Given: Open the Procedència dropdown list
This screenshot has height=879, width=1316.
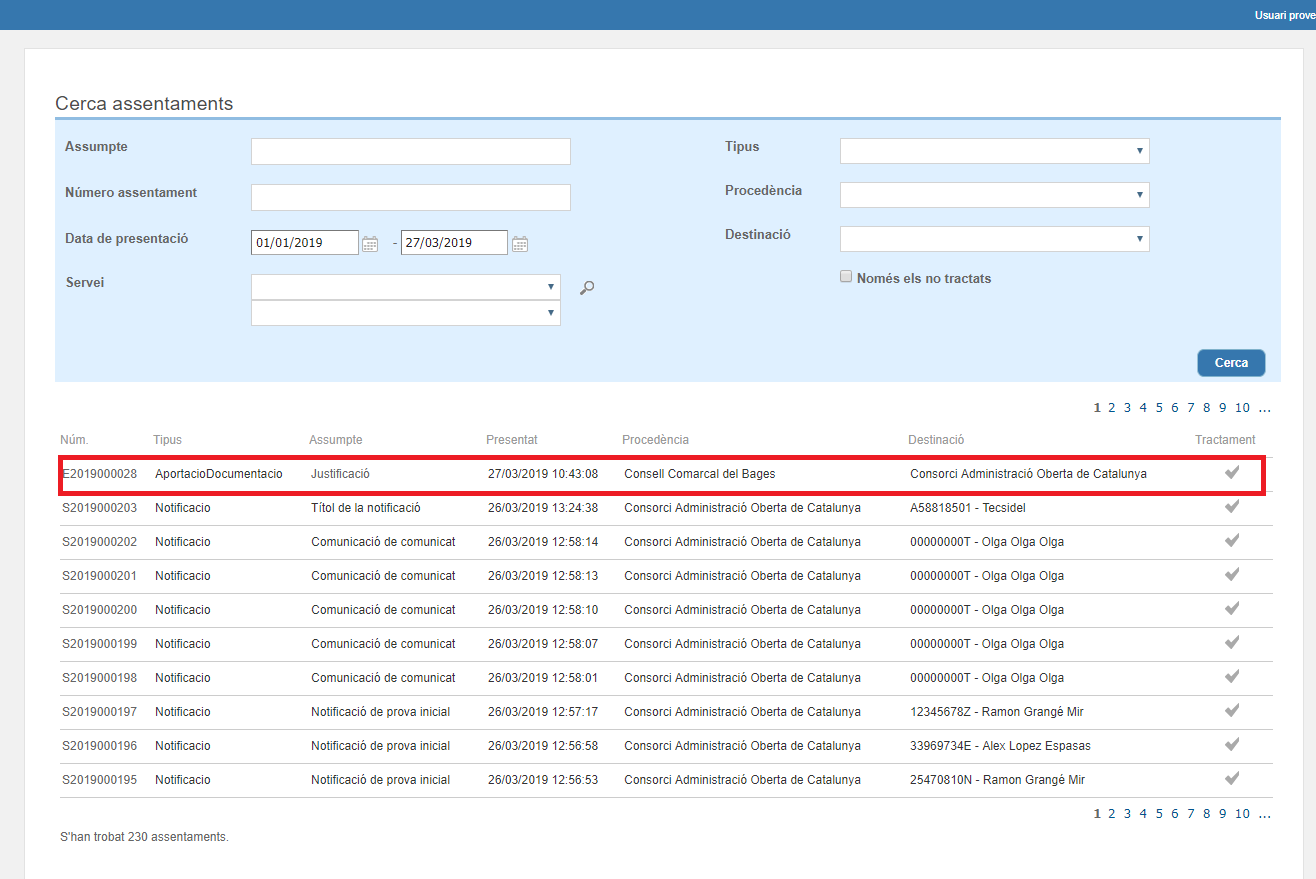Looking at the screenshot, I should click(x=994, y=195).
